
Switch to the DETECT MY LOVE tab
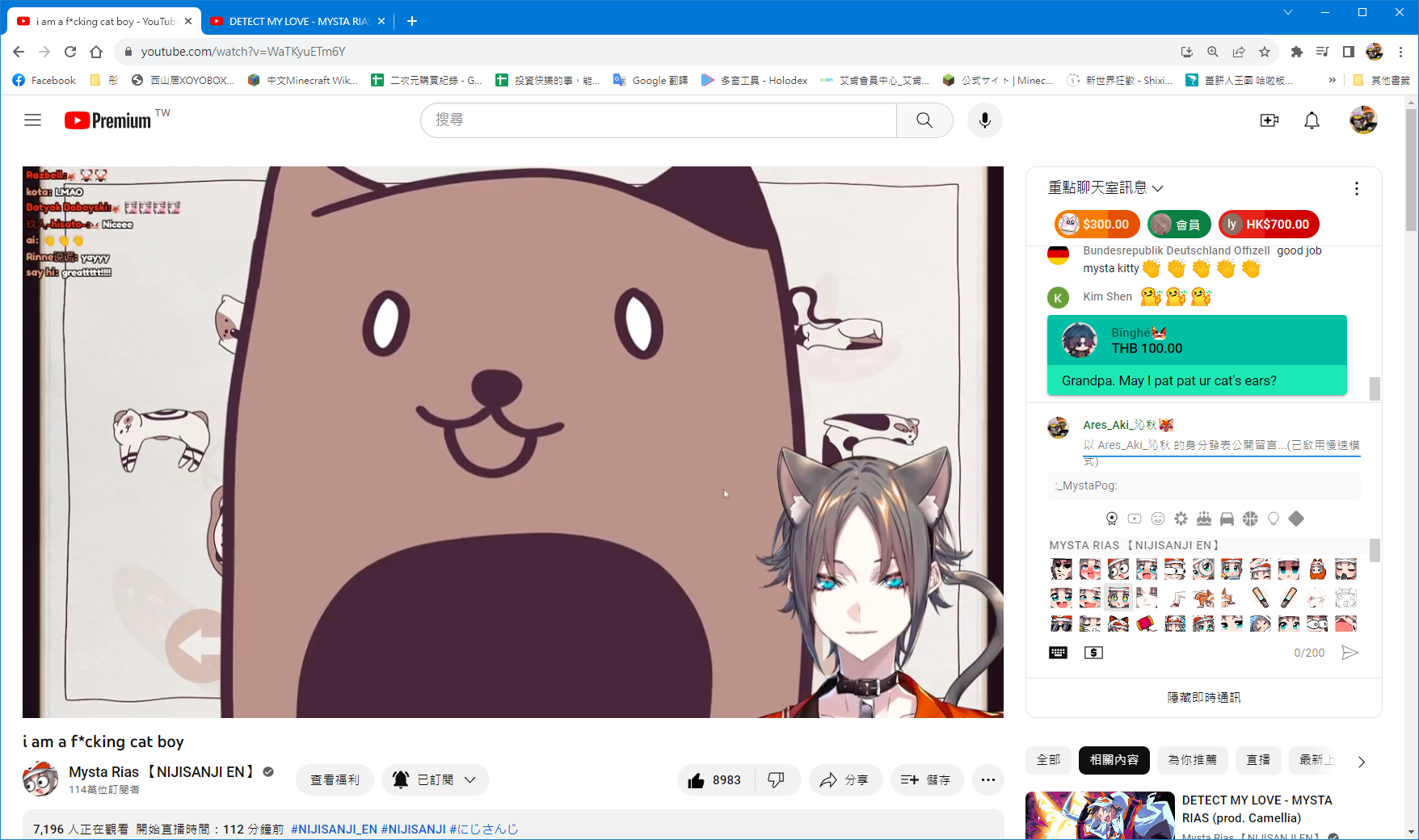click(298, 21)
